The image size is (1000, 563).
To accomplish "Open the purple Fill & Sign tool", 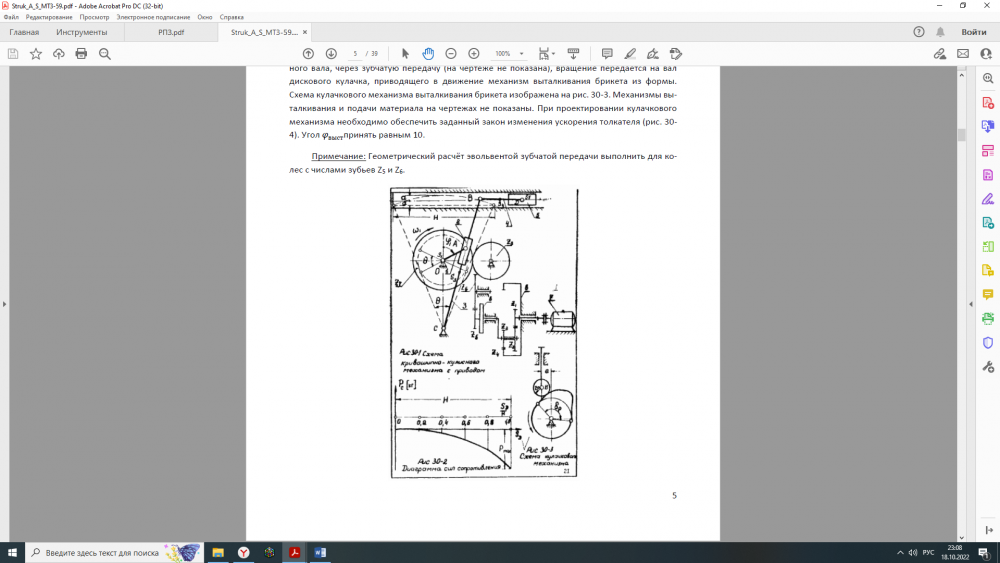I will [988, 199].
